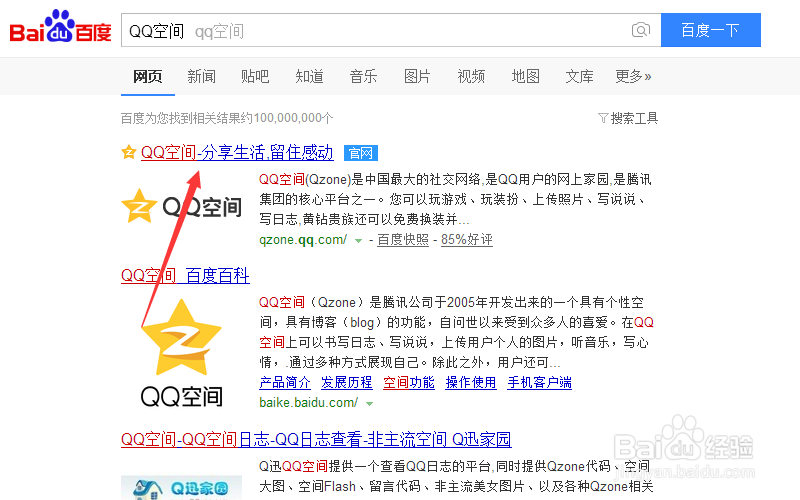Click the qzone.qq.com/ URL text
Viewport: 800px width, 500px height.
pyautogui.click(x=303, y=239)
